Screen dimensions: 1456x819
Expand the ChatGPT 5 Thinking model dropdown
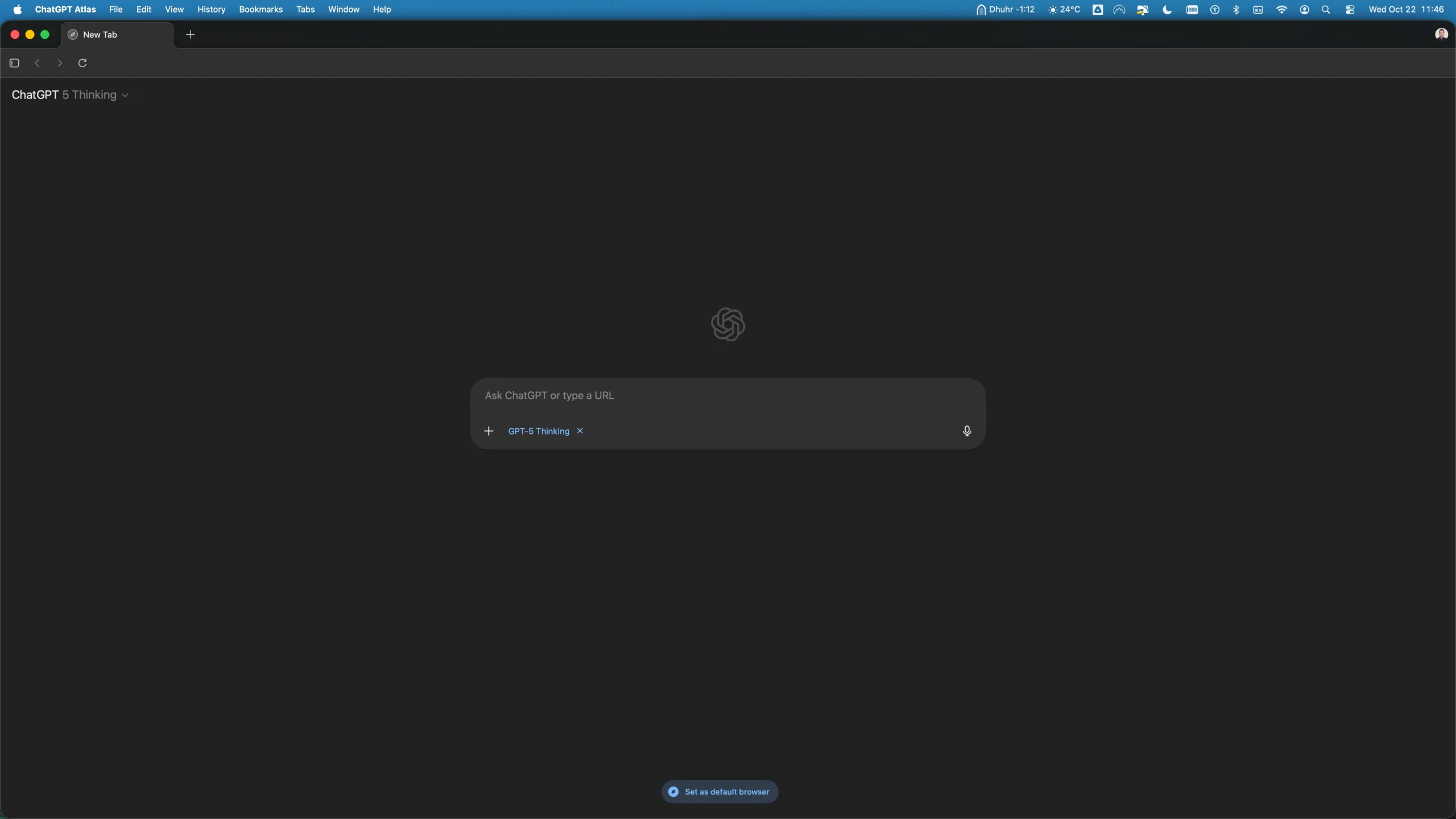pos(70,95)
